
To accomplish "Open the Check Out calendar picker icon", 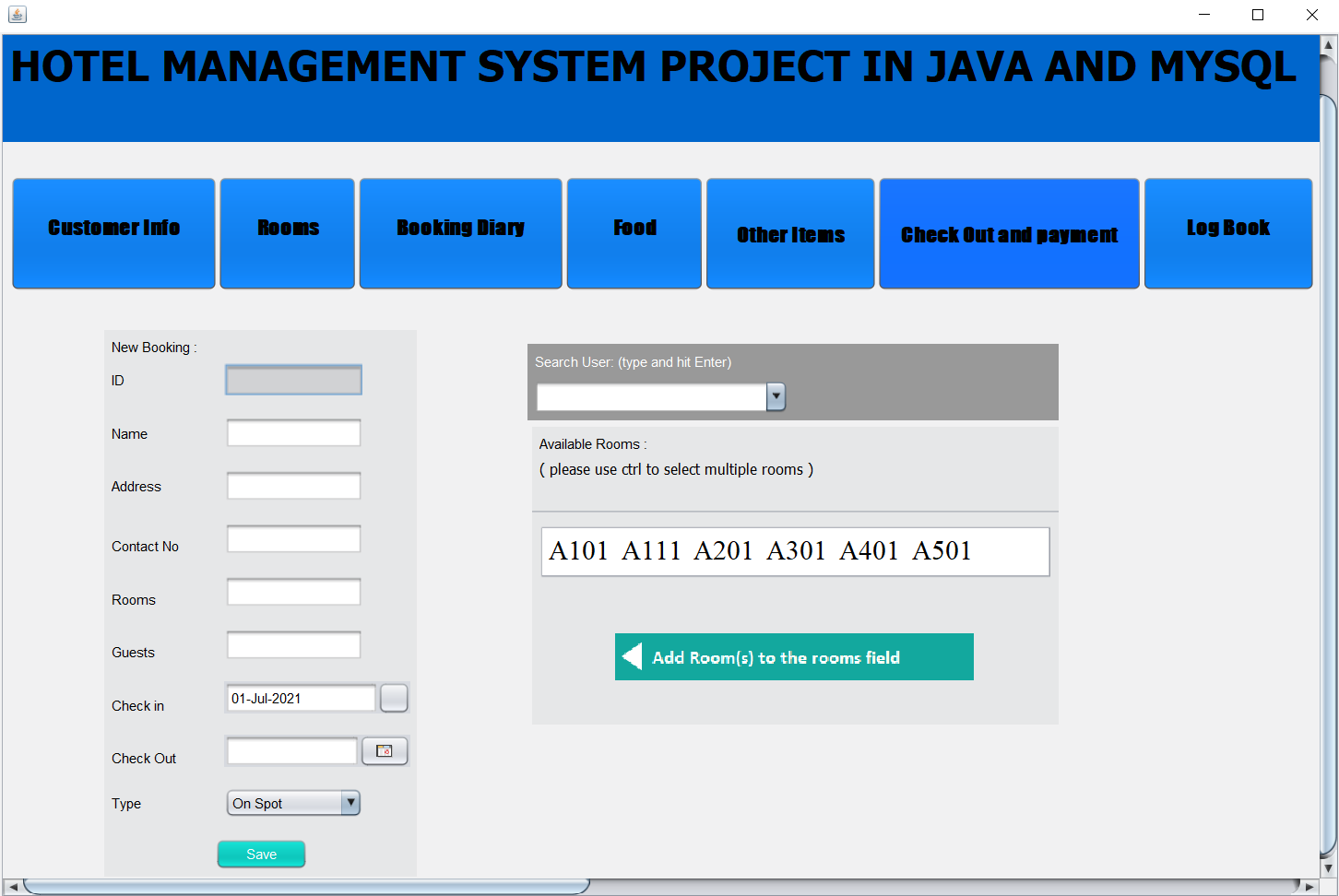I will (x=385, y=750).
